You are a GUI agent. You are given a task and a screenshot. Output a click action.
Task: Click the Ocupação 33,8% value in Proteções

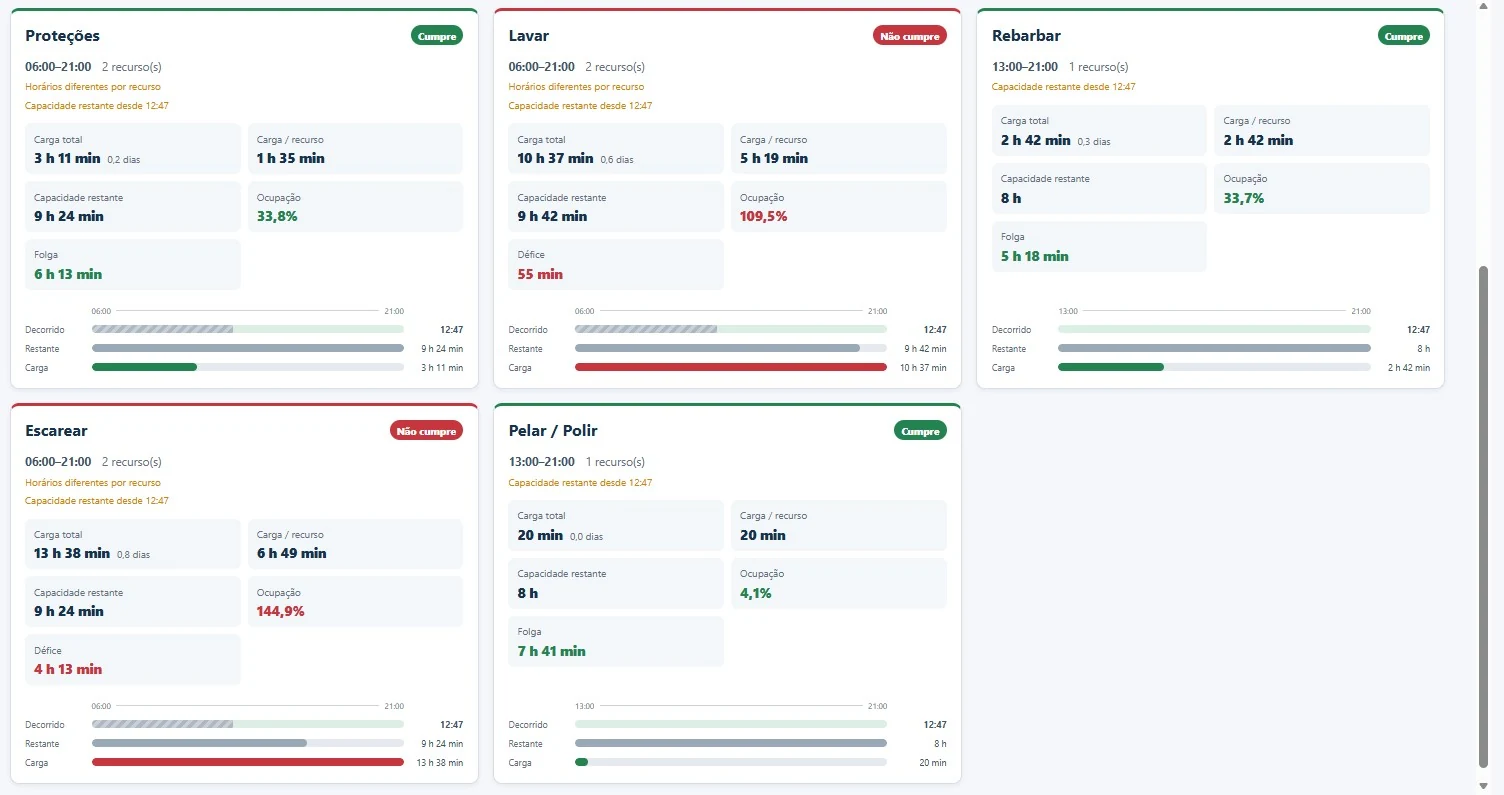pyautogui.click(x=277, y=216)
